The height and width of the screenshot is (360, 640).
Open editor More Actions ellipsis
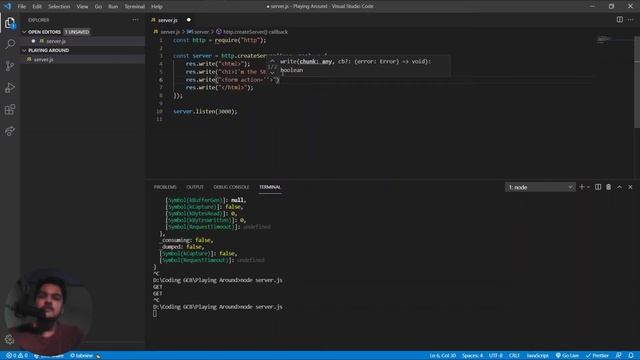[631, 20]
